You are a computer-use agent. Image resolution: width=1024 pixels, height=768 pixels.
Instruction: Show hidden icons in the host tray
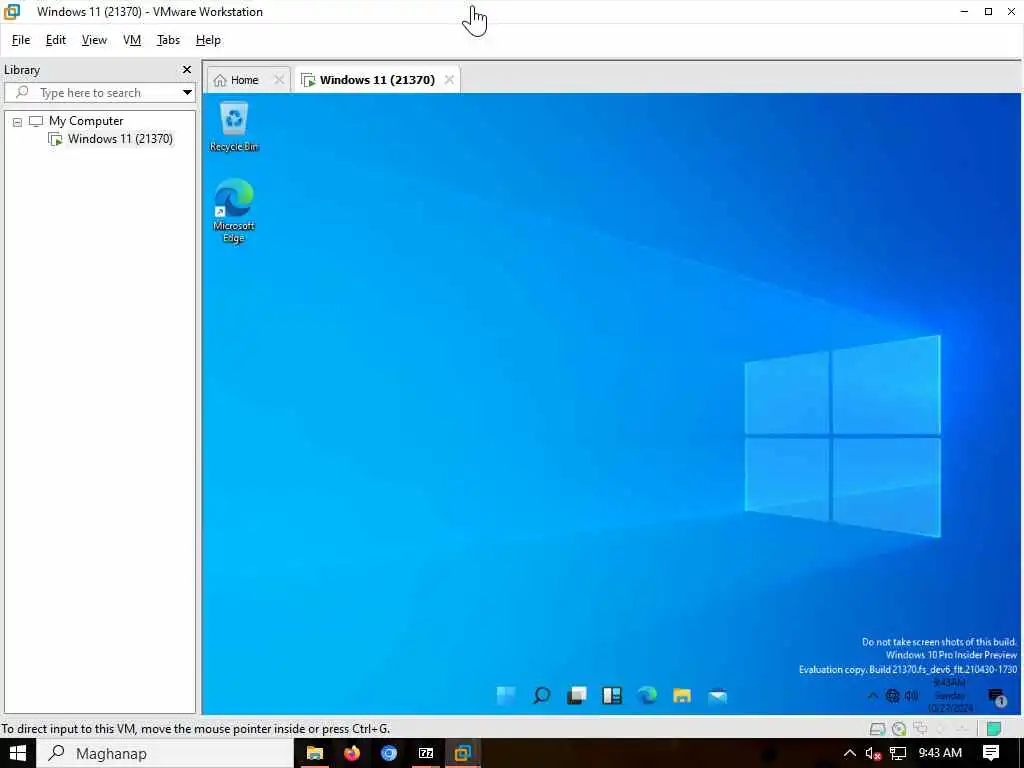[850, 753]
